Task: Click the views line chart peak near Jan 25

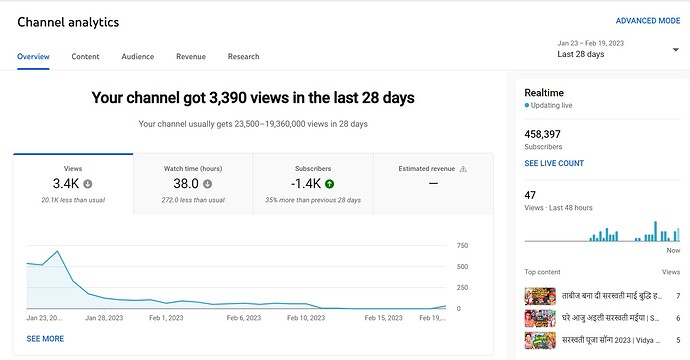Action: [57, 251]
